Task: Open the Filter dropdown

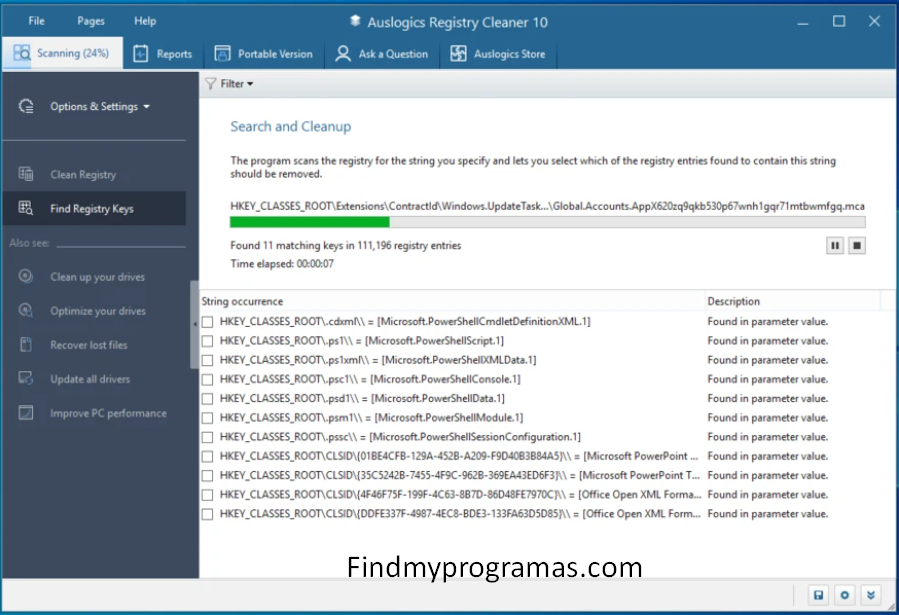Action: [x=229, y=84]
